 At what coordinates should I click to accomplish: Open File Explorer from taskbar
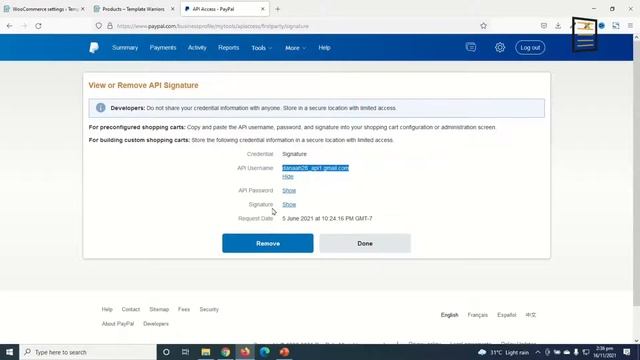[206, 352]
